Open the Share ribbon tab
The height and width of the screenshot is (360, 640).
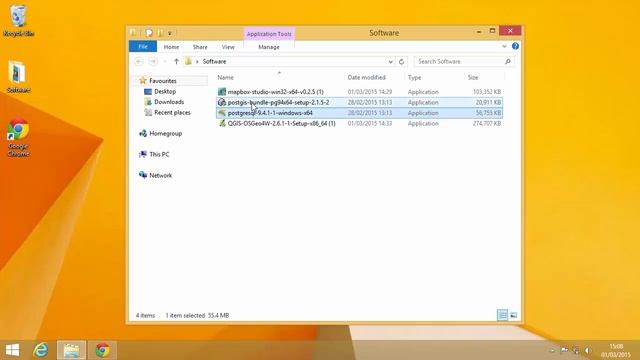pos(200,47)
